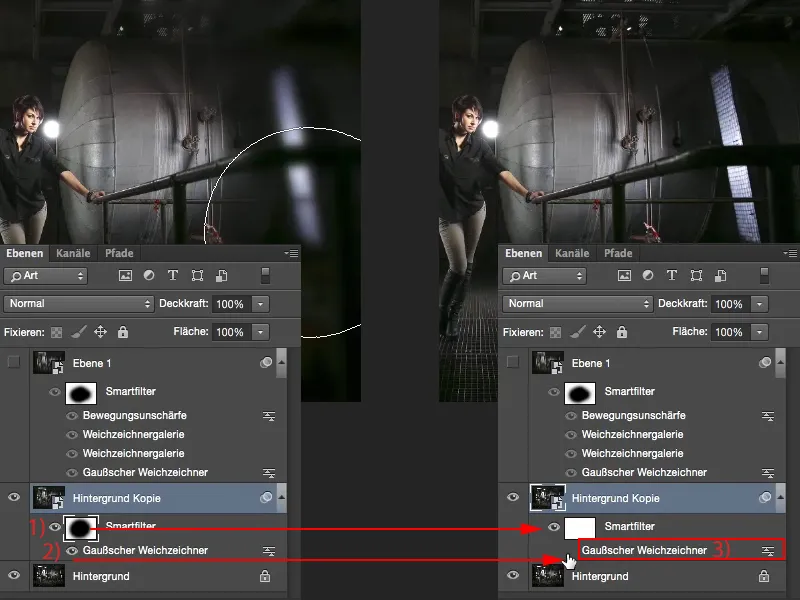
Task: Open blend mode Normal dropdown, right panel
Action: point(578,304)
